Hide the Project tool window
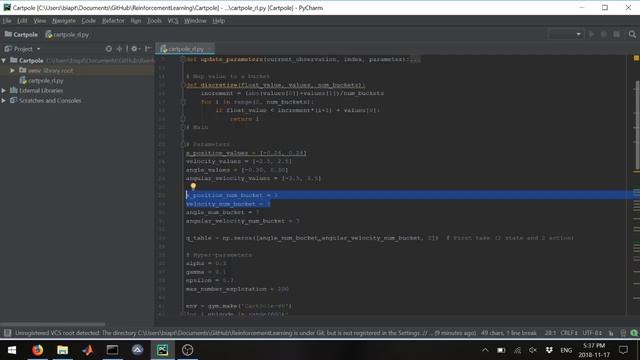This screenshot has width=640, height=360. (148, 49)
